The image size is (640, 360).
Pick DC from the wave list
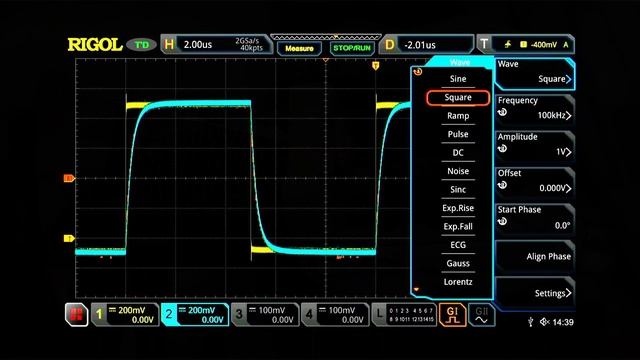458,153
